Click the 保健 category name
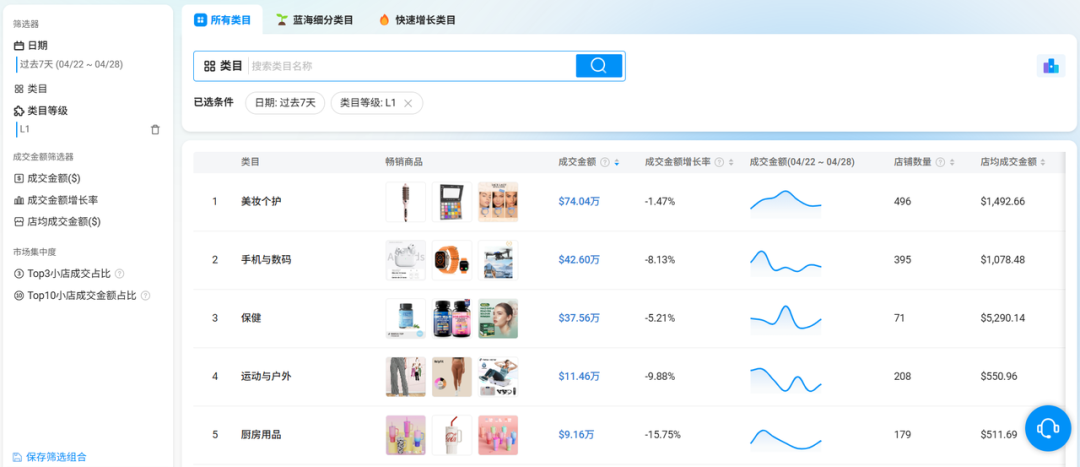This screenshot has height=467, width=1080. pyautogui.click(x=251, y=318)
